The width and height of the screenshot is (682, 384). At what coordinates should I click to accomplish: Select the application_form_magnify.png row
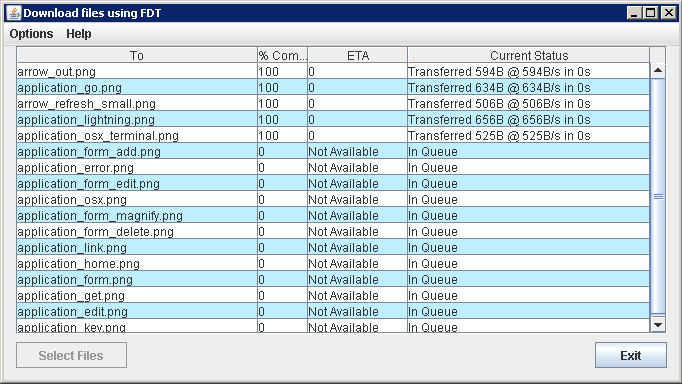click(333, 215)
